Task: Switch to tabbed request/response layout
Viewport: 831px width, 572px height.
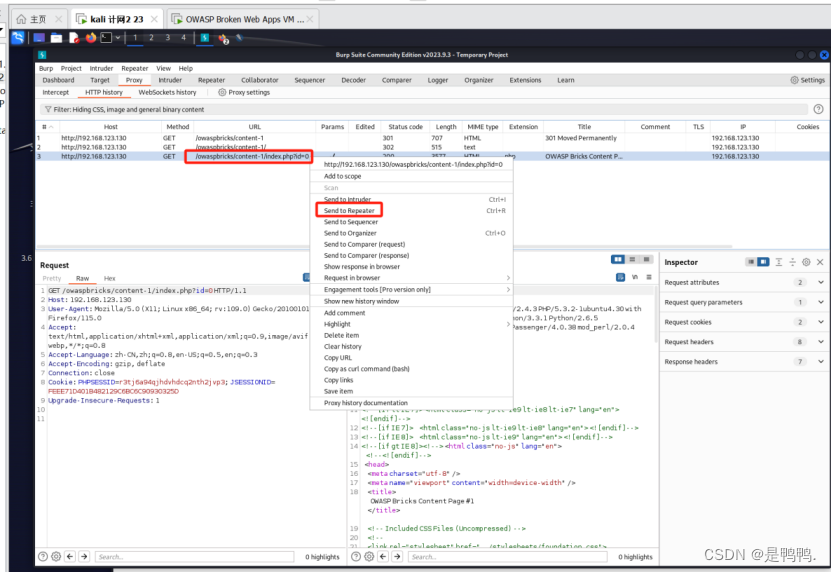Action: (647, 259)
